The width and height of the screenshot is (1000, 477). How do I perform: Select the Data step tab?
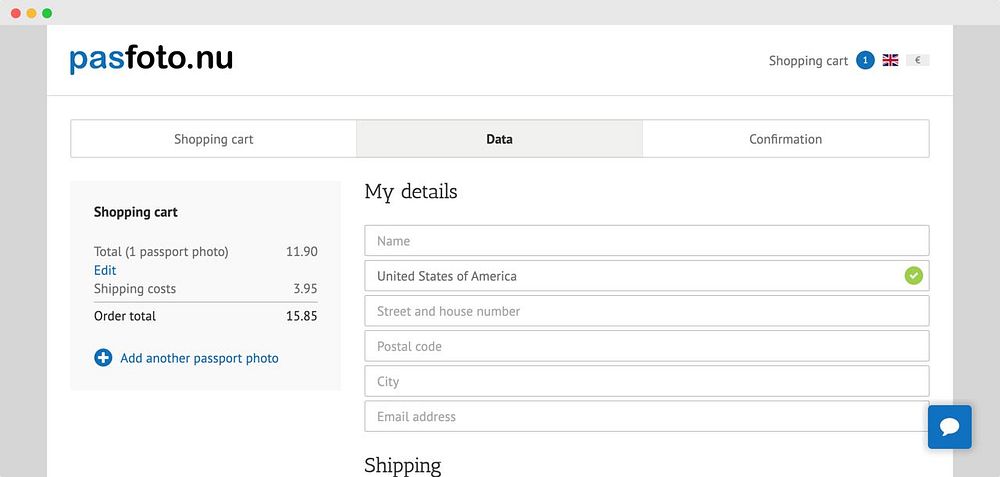tap(499, 139)
